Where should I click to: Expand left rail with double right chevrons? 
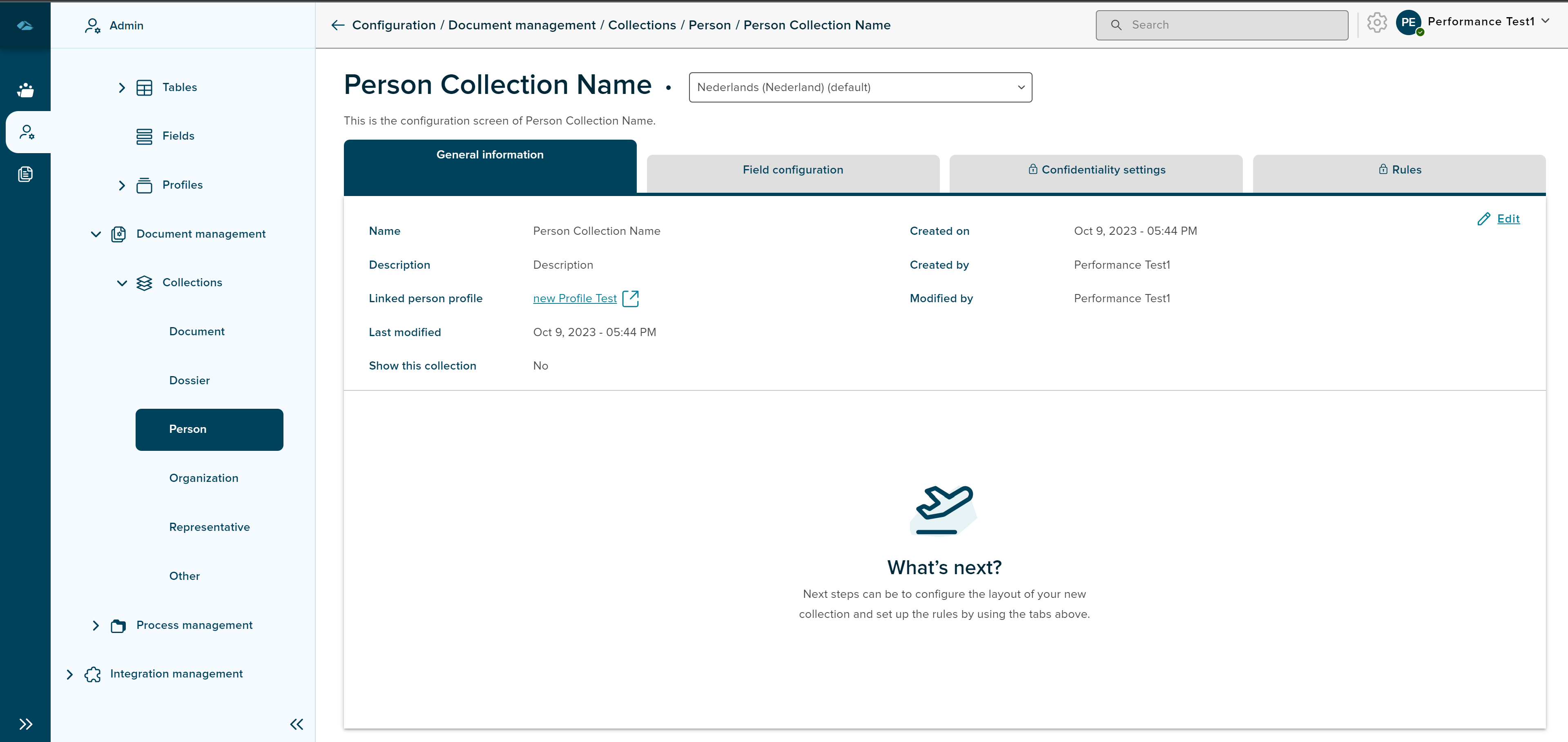pos(25,724)
